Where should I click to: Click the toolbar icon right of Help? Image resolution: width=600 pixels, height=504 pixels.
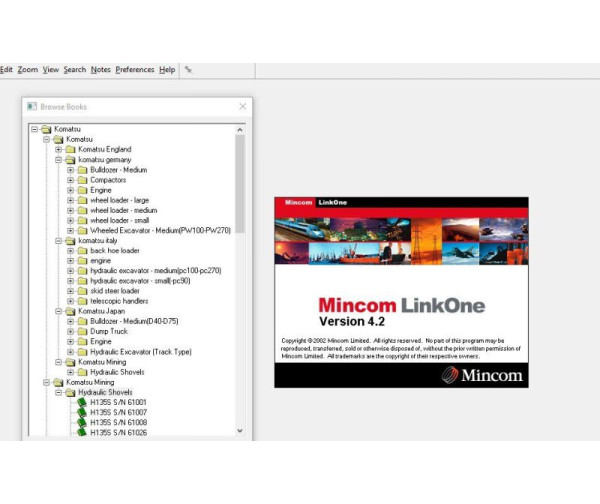coord(188,70)
